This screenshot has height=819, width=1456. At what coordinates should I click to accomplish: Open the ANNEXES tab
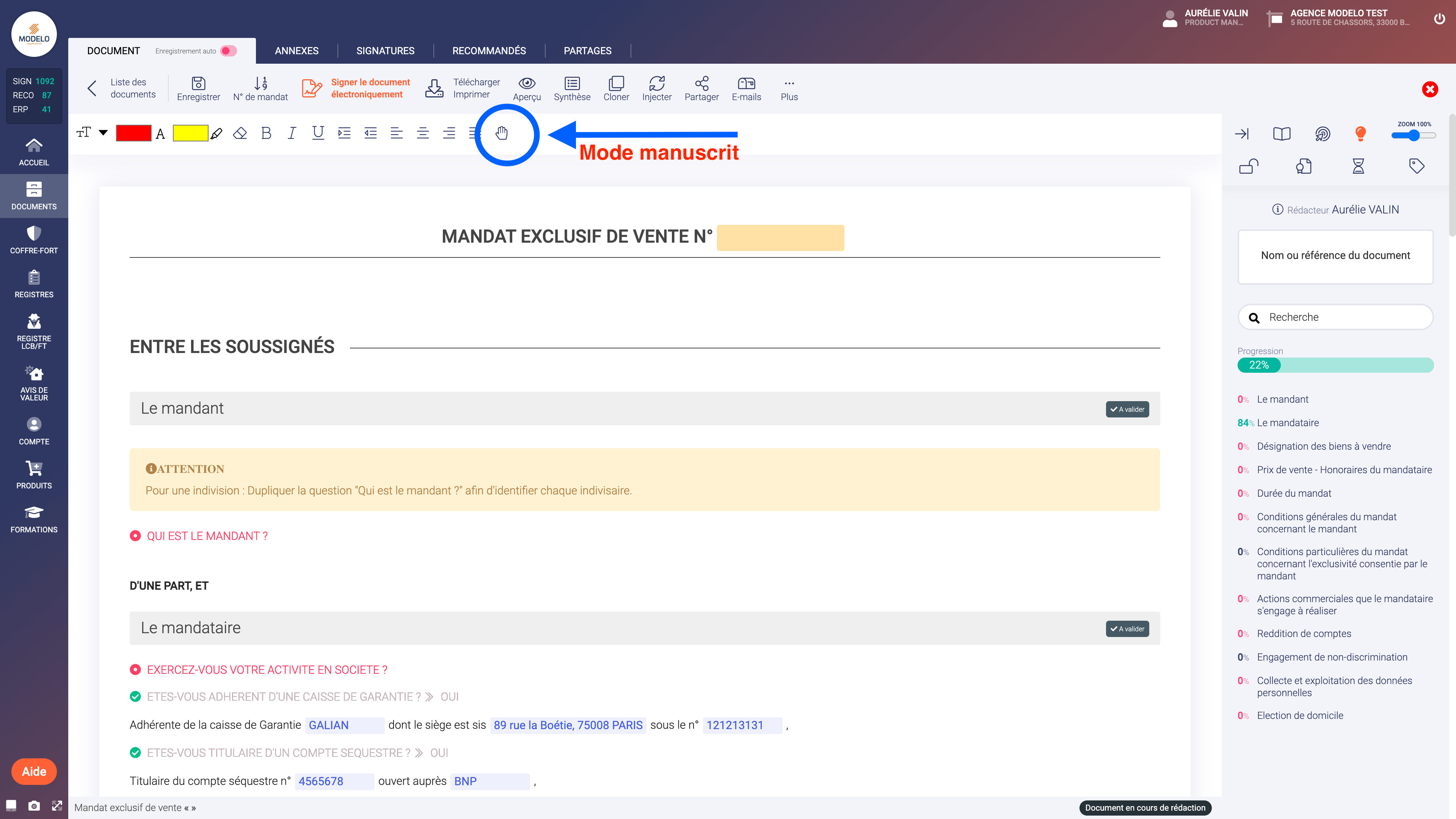[x=296, y=51]
